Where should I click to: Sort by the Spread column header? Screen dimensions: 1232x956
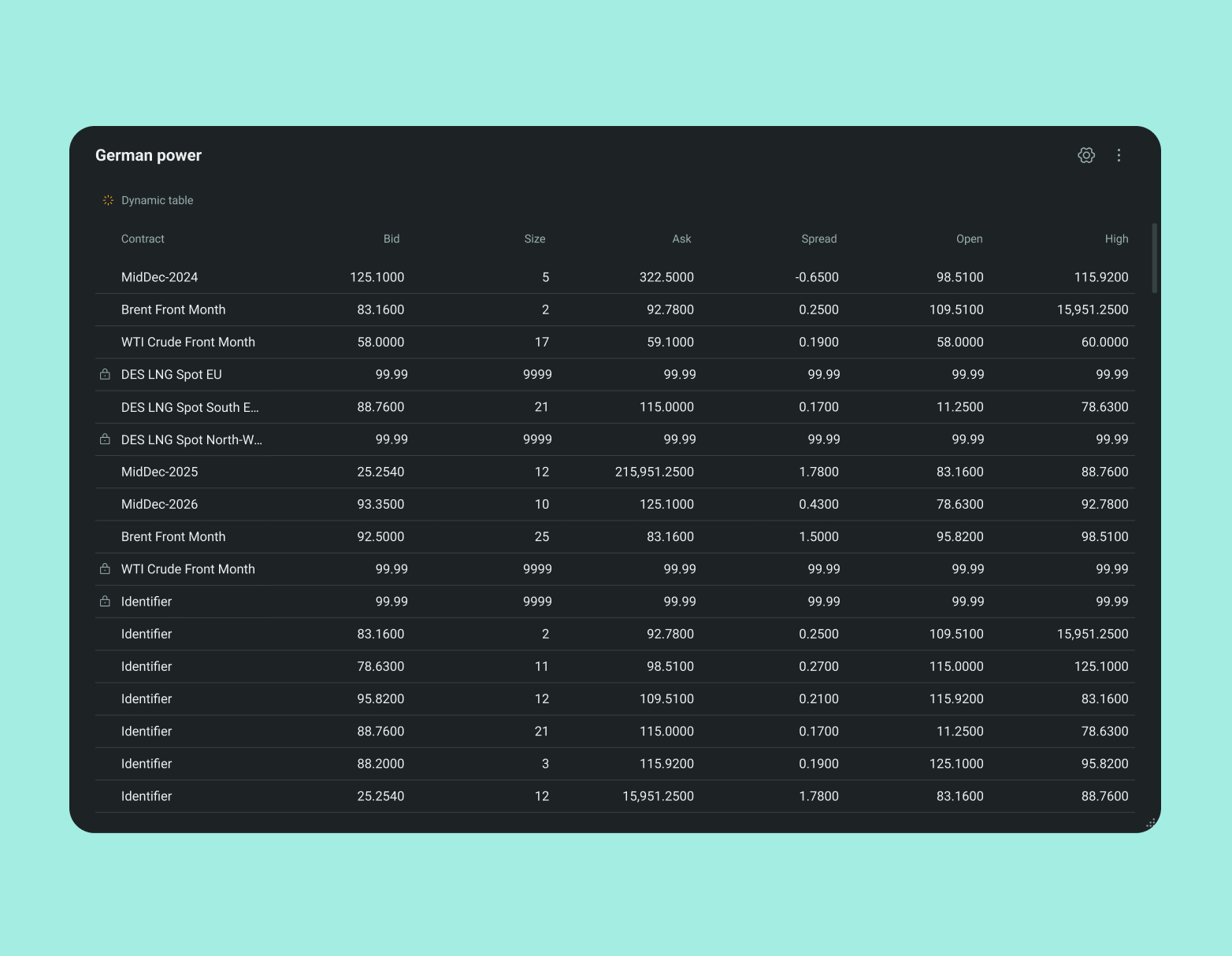[x=818, y=239]
